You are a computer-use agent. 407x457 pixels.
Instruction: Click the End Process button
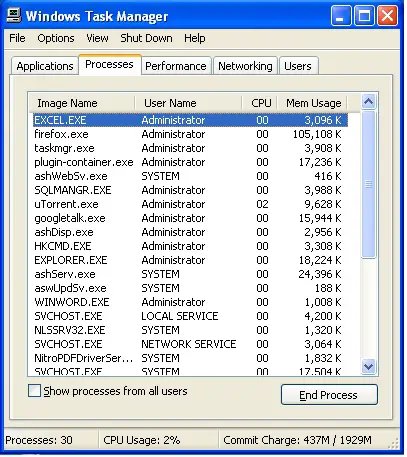(329, 395)
